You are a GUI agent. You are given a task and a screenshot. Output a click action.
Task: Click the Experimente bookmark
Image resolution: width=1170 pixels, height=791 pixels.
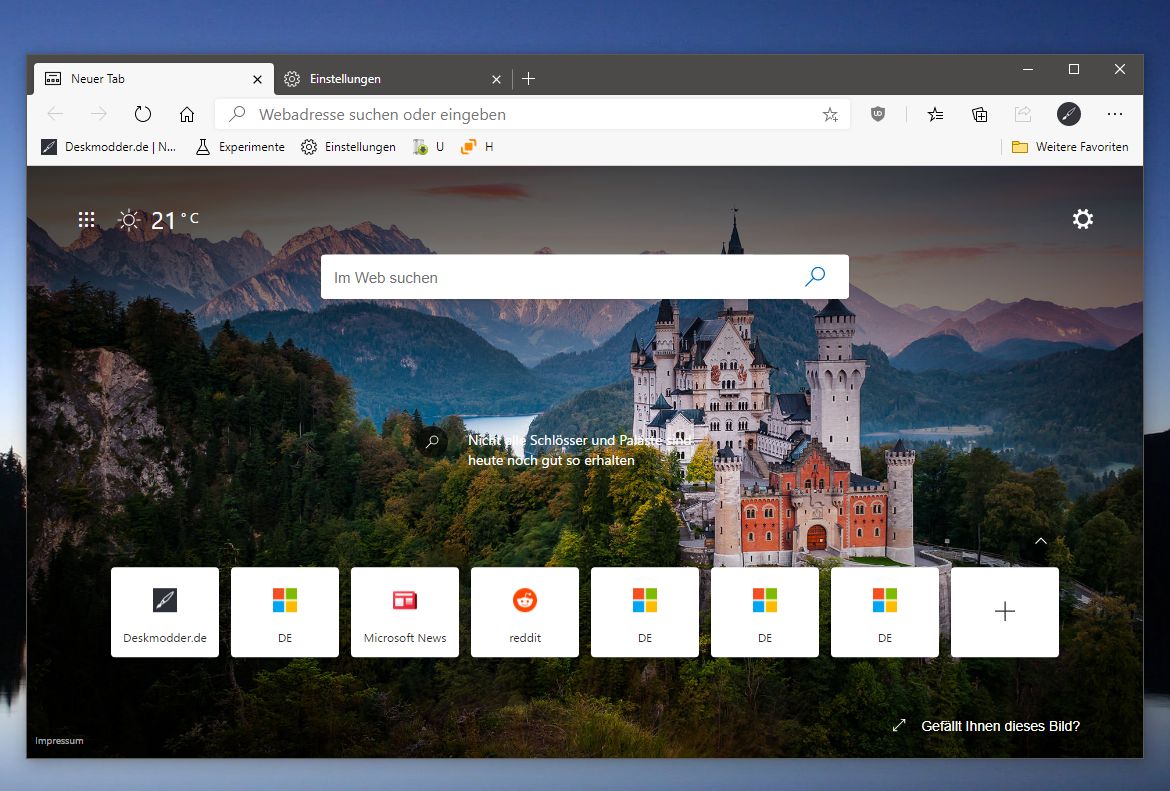240,147
